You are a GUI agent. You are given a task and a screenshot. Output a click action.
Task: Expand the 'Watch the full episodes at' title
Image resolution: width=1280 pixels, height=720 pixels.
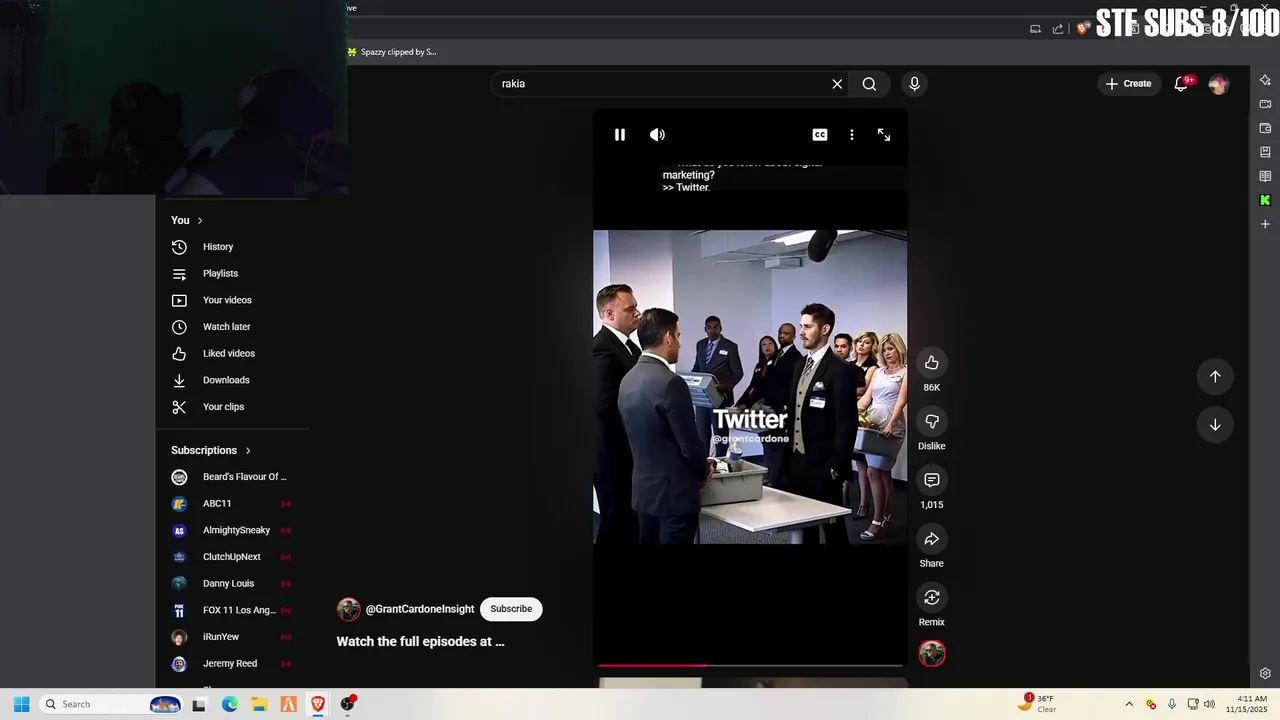(420, 642)
